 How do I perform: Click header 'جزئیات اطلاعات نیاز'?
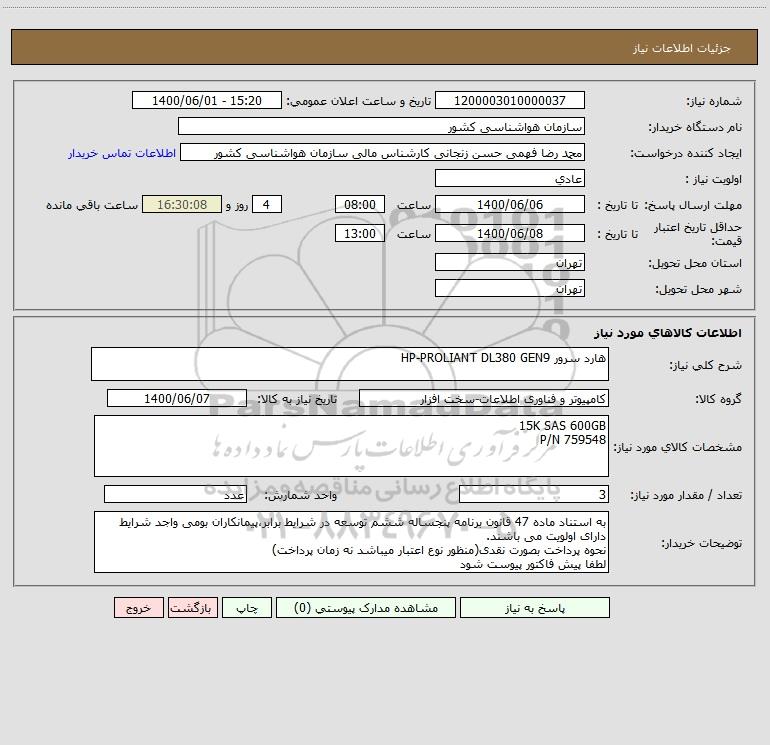682,48
